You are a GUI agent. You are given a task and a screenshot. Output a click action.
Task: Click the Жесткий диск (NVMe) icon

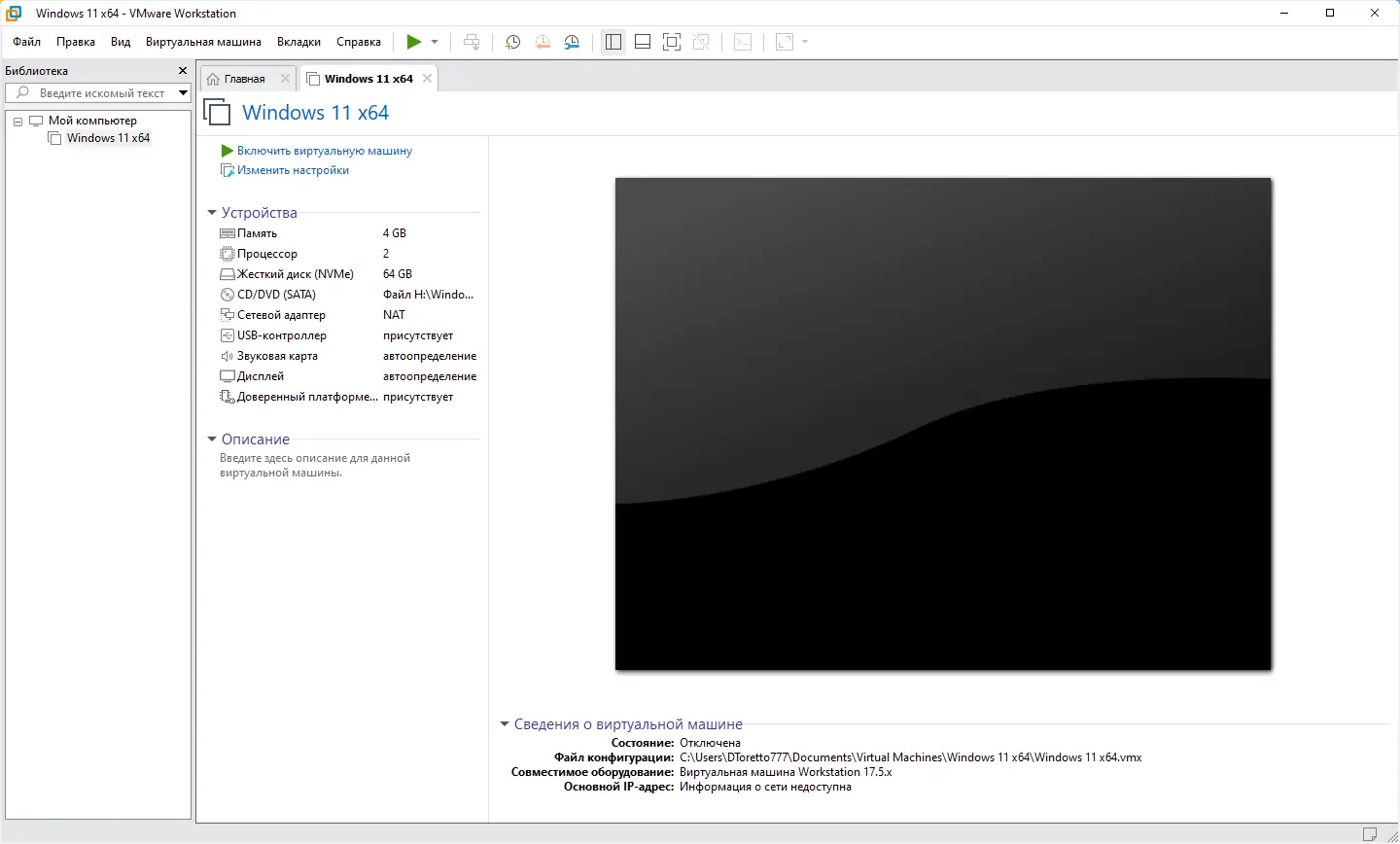tap(227, 274)
